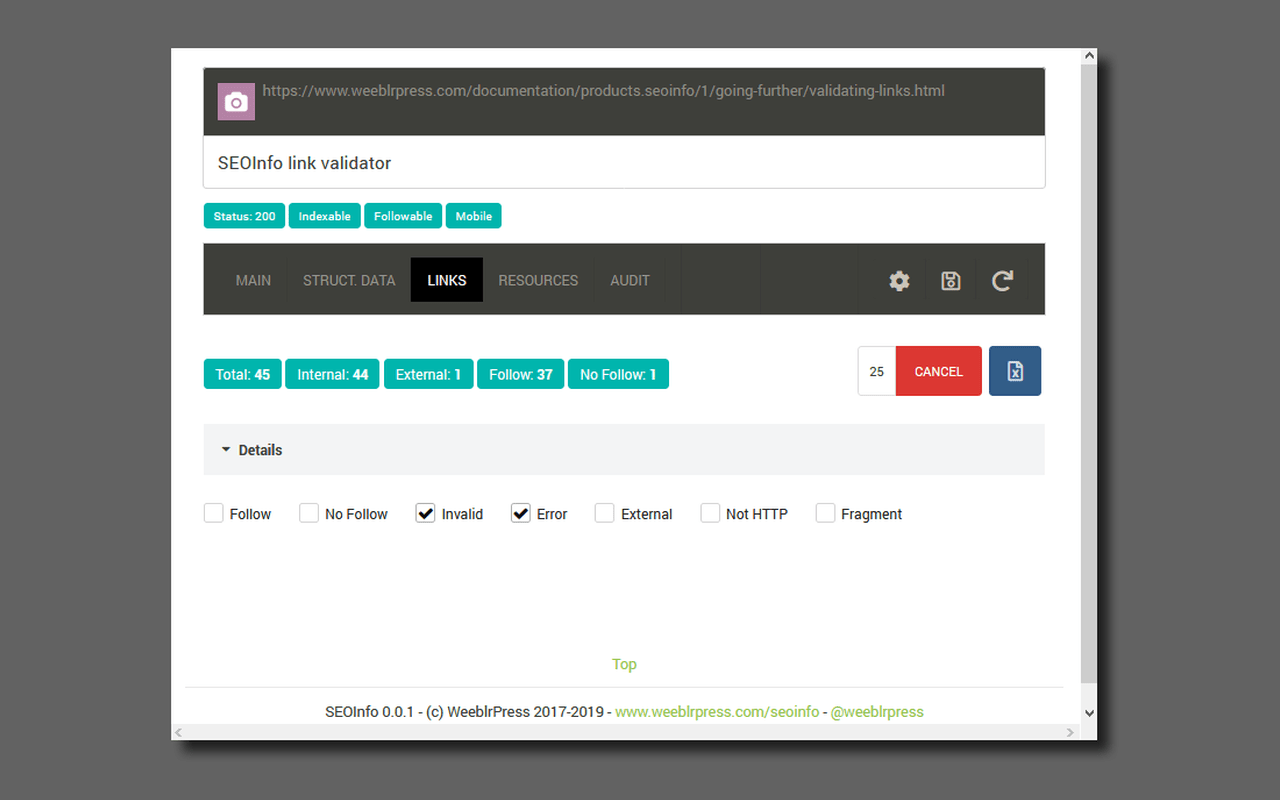Image resolution: width=1280 pixels, height=800 pixels.
Task: Open settings with the gear icon
Action: pos(899,281)
